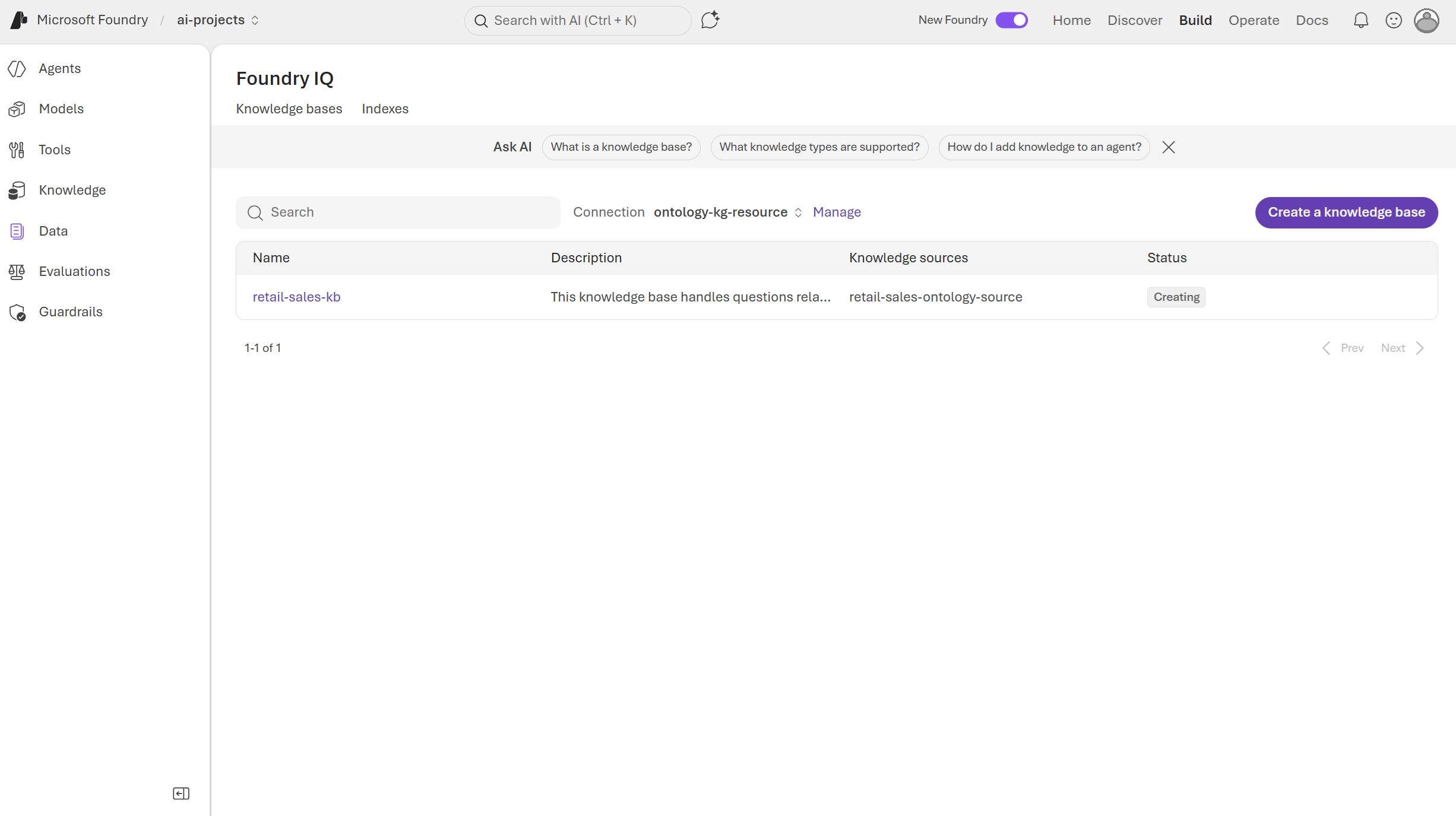
Task: Click the Creating status badge
Action: click(x=1176, y=297)
